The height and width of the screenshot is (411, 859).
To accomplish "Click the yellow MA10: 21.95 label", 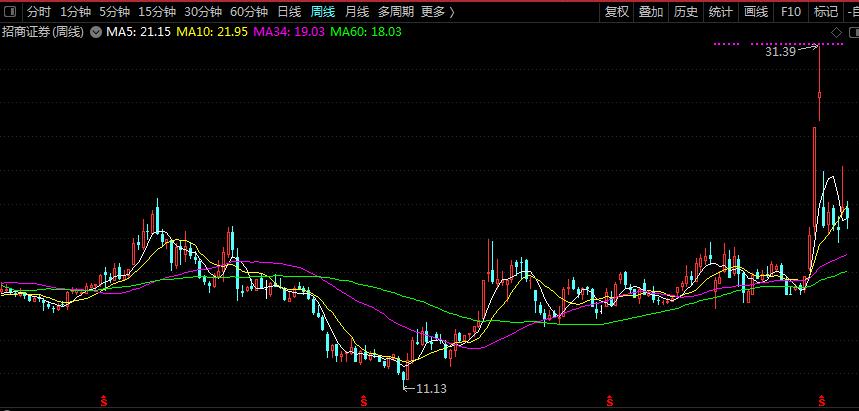I will [210, 32].
